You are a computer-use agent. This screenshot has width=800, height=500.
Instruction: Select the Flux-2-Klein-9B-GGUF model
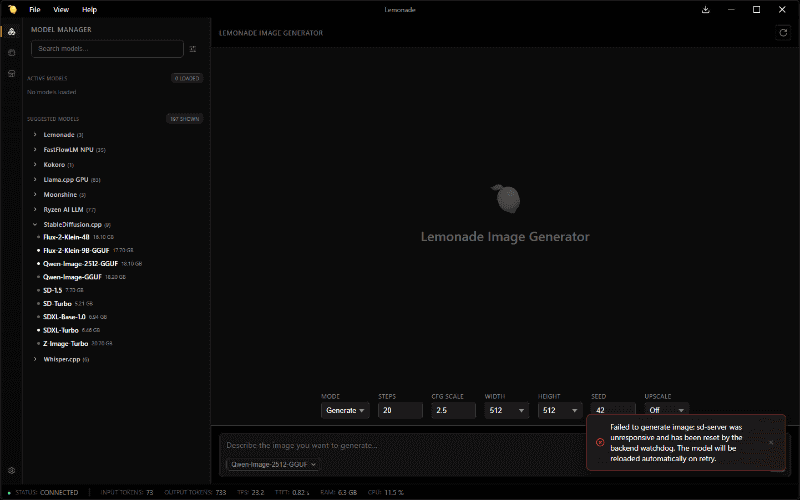[76, 251]
